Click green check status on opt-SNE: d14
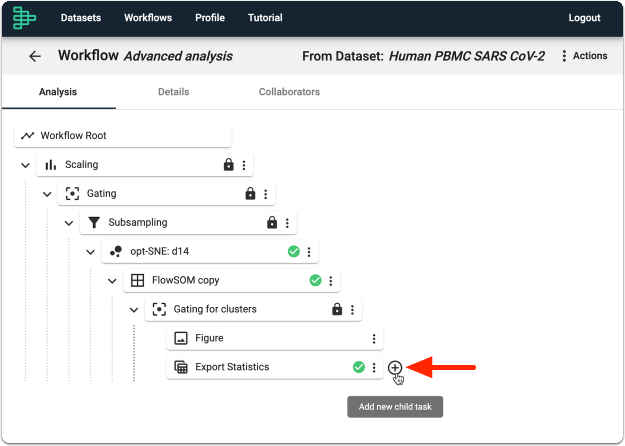This screenshot has height=446, width=625. (294, 251)
